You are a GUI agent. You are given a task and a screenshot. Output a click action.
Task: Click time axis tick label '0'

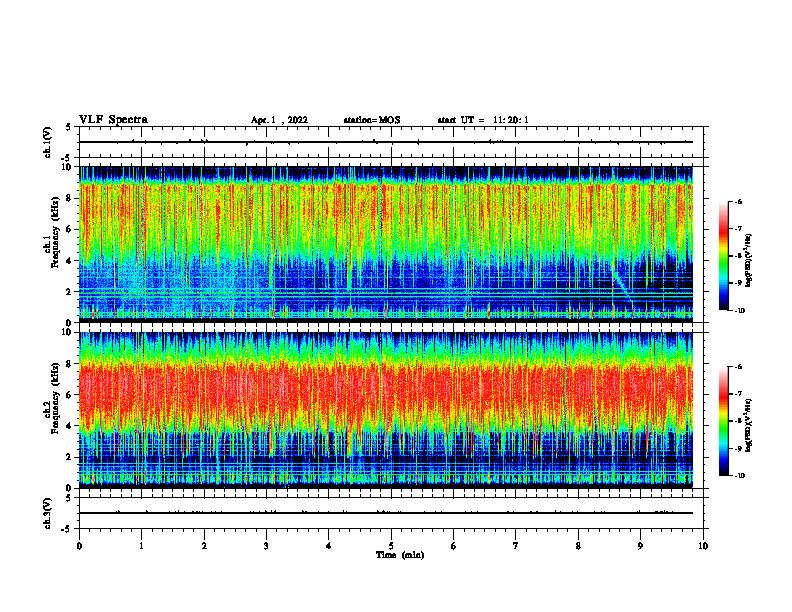click(x=79, y=546)
